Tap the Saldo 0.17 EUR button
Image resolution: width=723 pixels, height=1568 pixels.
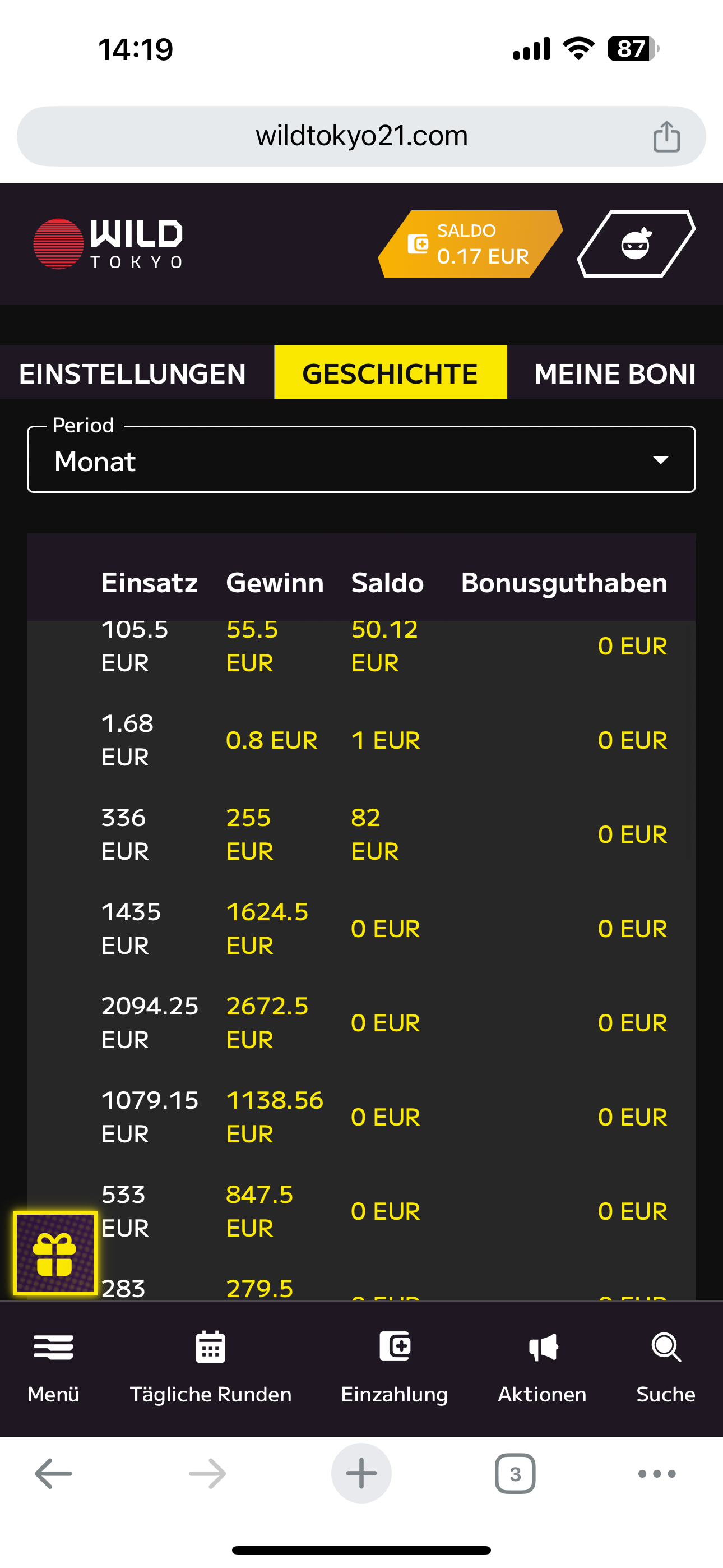tap(470, 244)
